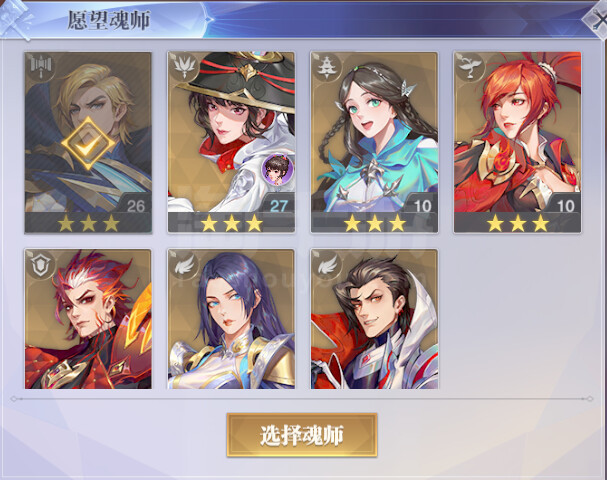Viewport: 607px width, 480px height.
Task: Click the pillar class icon on blond hero card
Action: pyautogui.click(x=41, y=66)
